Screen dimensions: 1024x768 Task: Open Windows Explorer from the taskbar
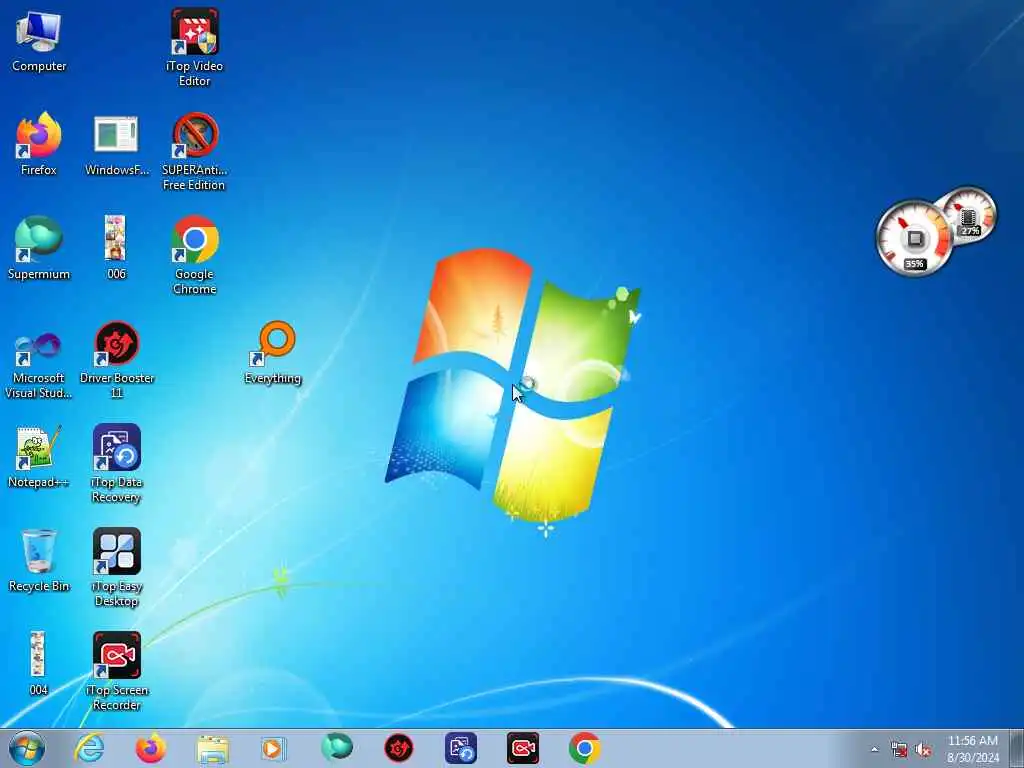pyautogui.click(x=212, y=749)
